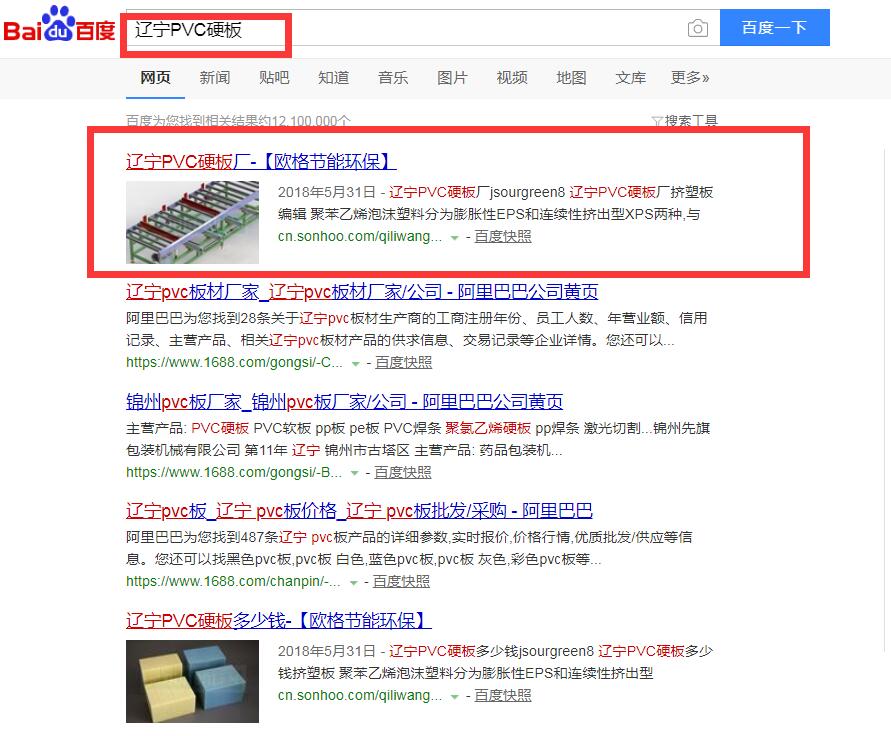This screenshot has width=891, height=736.
Task: Switch to the 地图 tab
Action: (571, 77)
